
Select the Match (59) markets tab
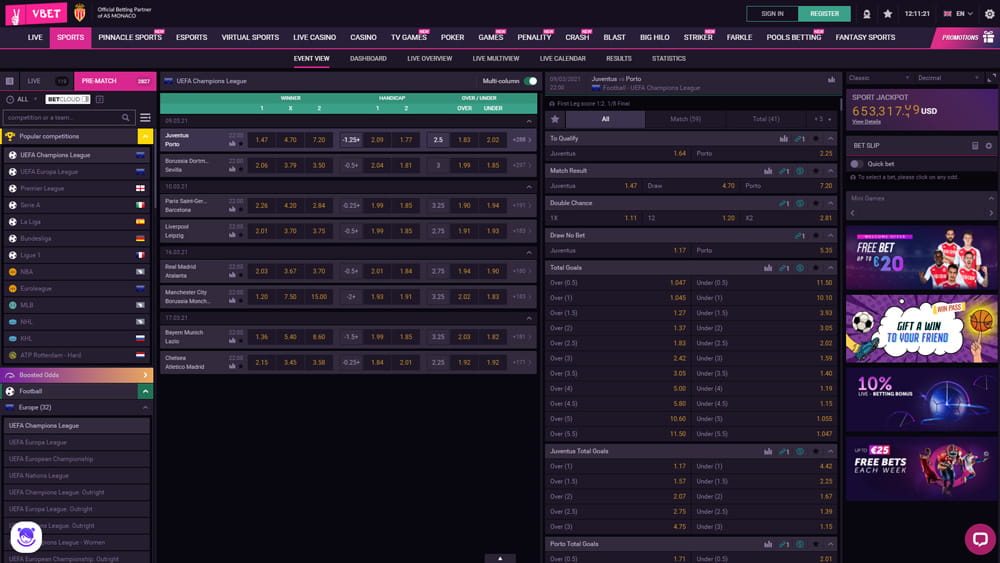(x=685, y=119)
